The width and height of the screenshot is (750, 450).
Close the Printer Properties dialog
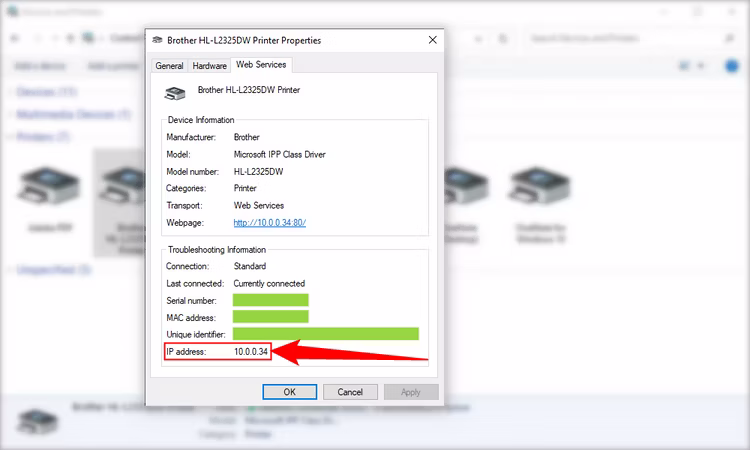tap(432, 40)
